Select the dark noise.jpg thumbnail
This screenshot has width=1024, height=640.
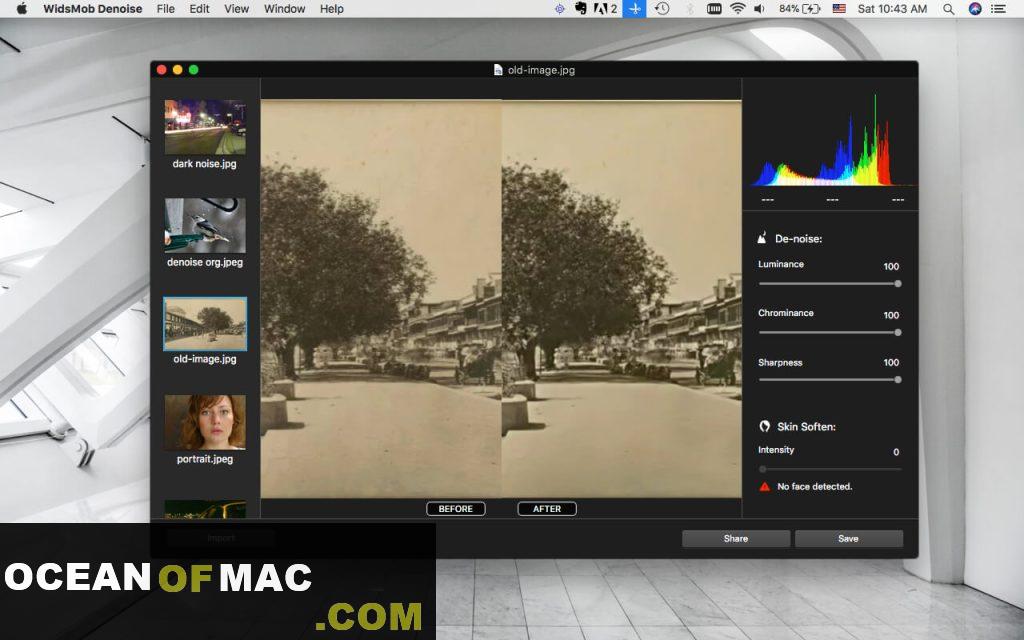205,127
